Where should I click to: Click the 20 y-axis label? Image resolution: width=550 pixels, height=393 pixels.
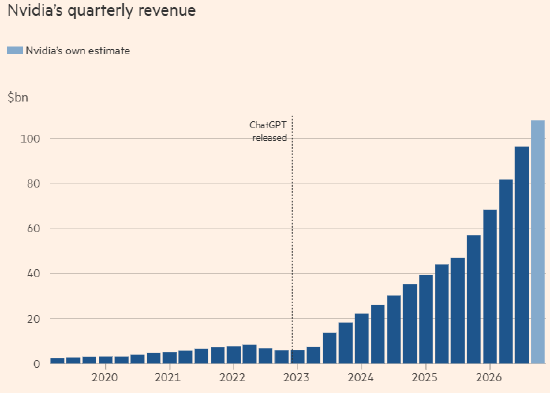point(34,319)
